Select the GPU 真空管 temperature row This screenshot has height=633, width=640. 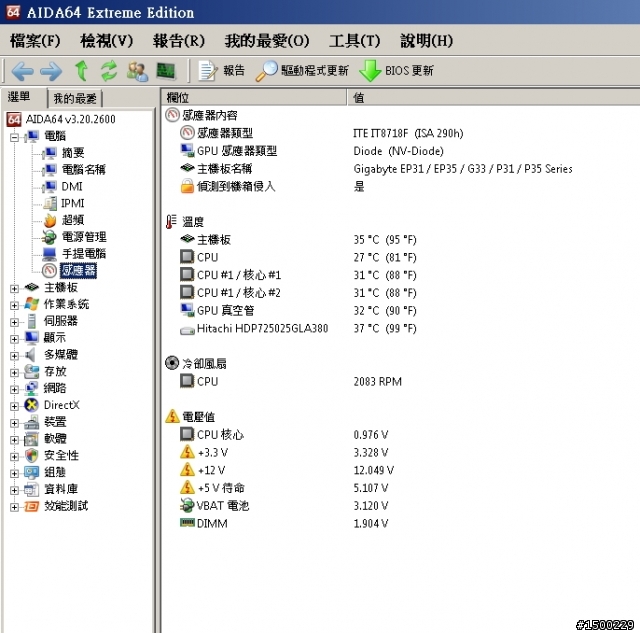[x=298, y=311]
